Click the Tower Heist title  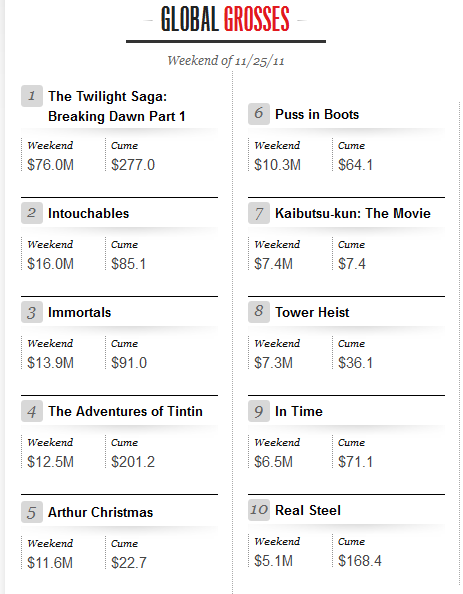[312, 313]
